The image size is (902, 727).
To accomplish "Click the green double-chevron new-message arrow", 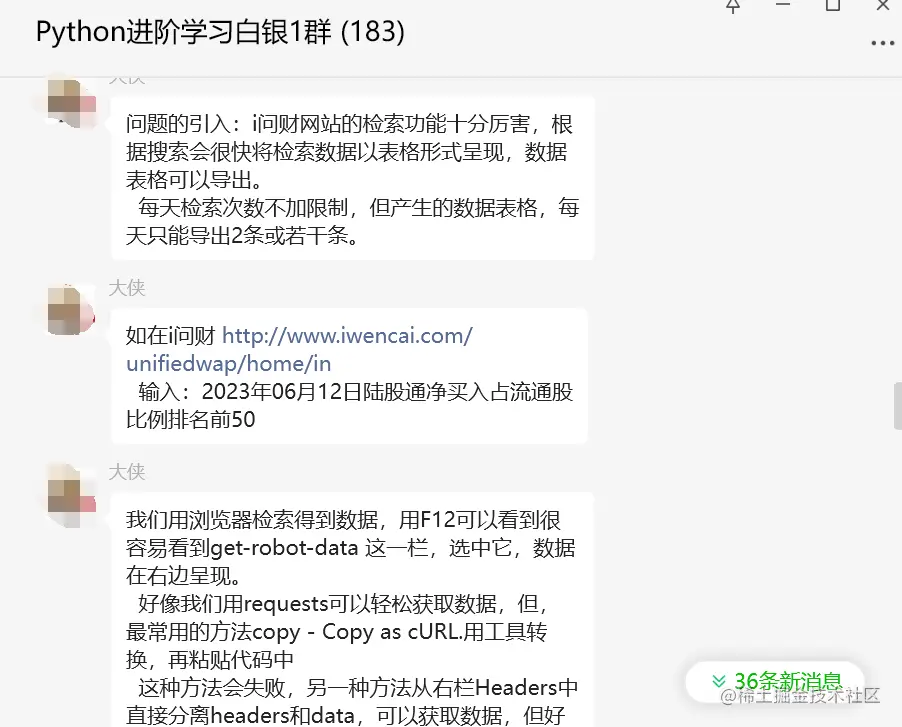I will click(x=718, y=681).
